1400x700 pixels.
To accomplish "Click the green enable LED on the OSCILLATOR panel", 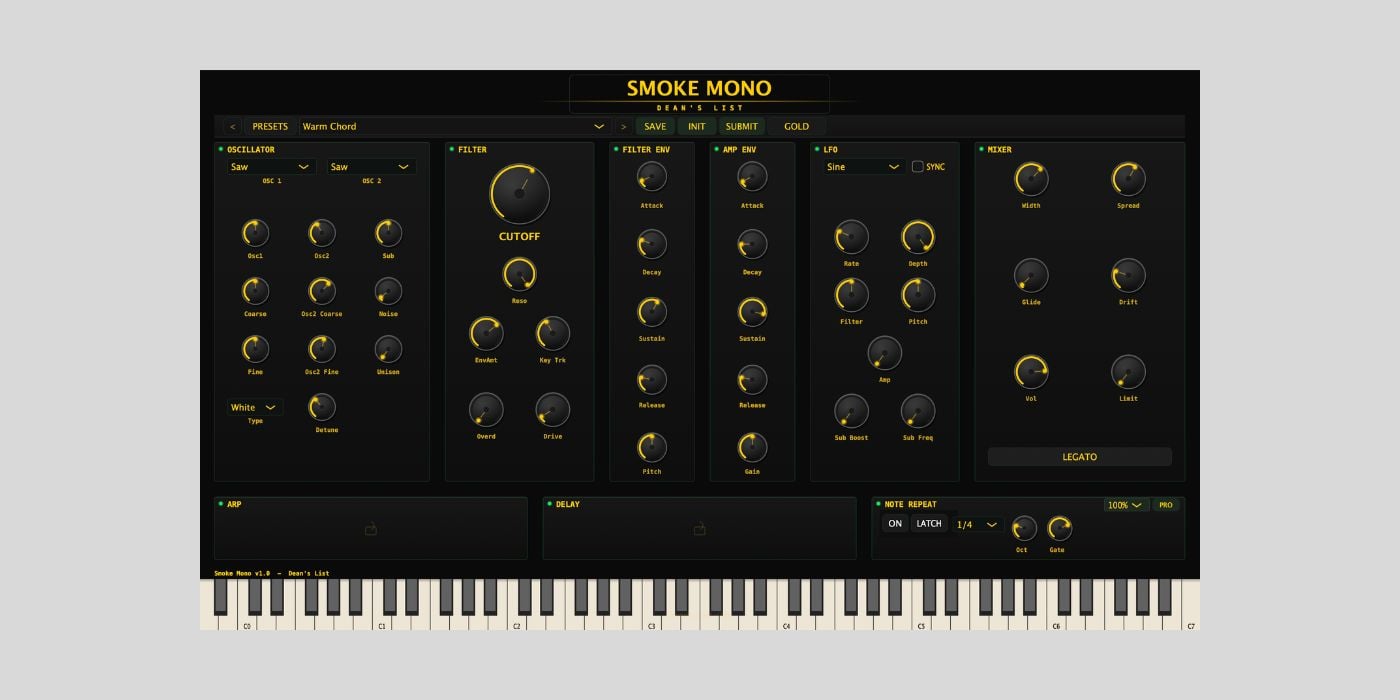I will tap(221, 149).
